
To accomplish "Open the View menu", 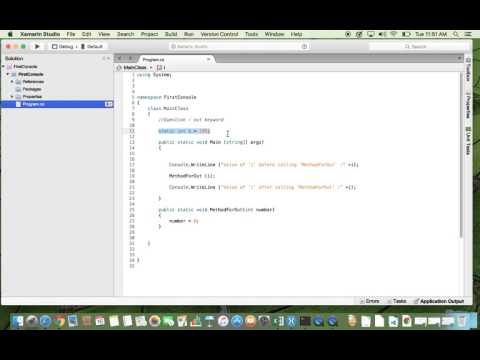I will [x=104, y=34].
